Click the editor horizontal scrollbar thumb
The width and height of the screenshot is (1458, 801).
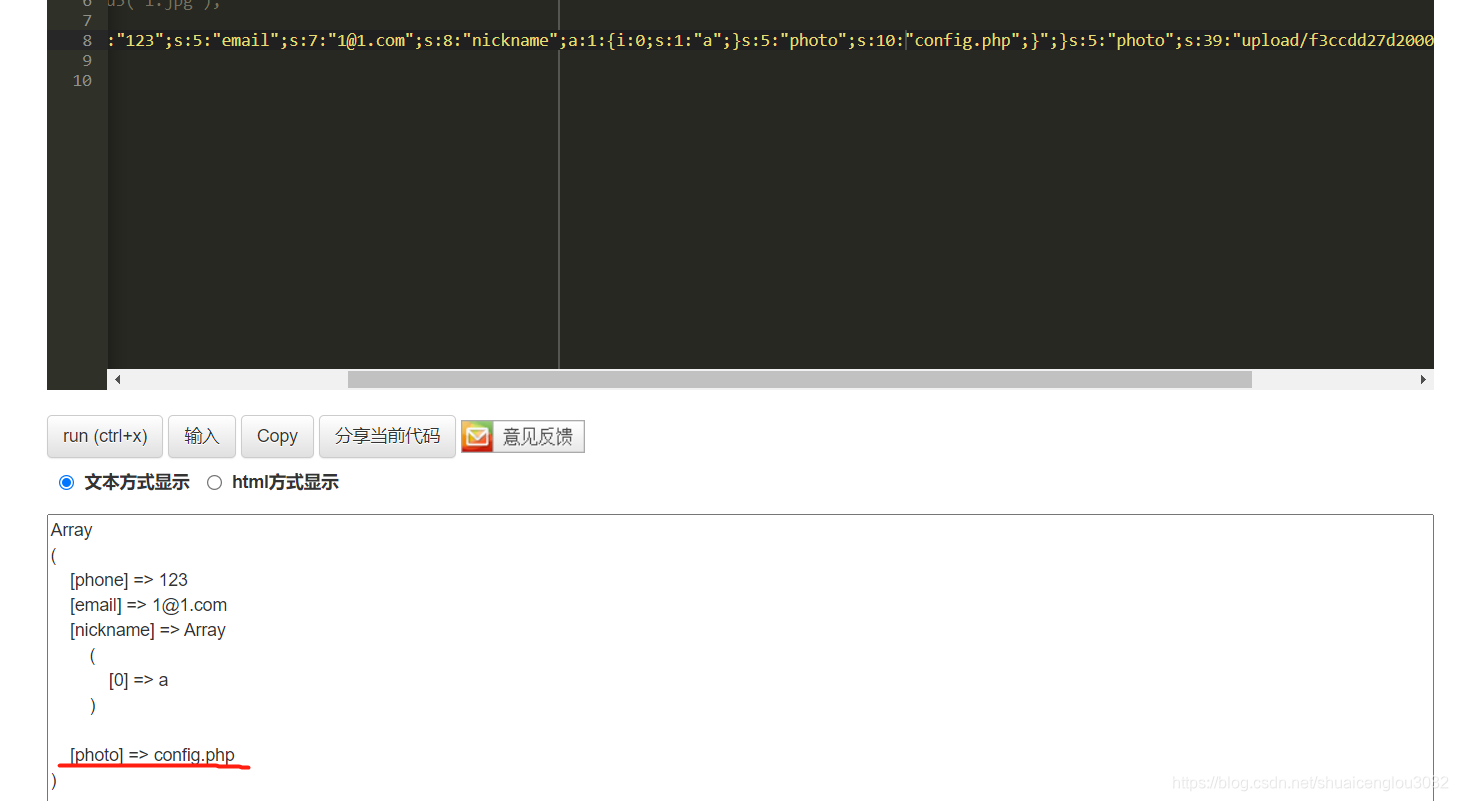coord(799,380)
